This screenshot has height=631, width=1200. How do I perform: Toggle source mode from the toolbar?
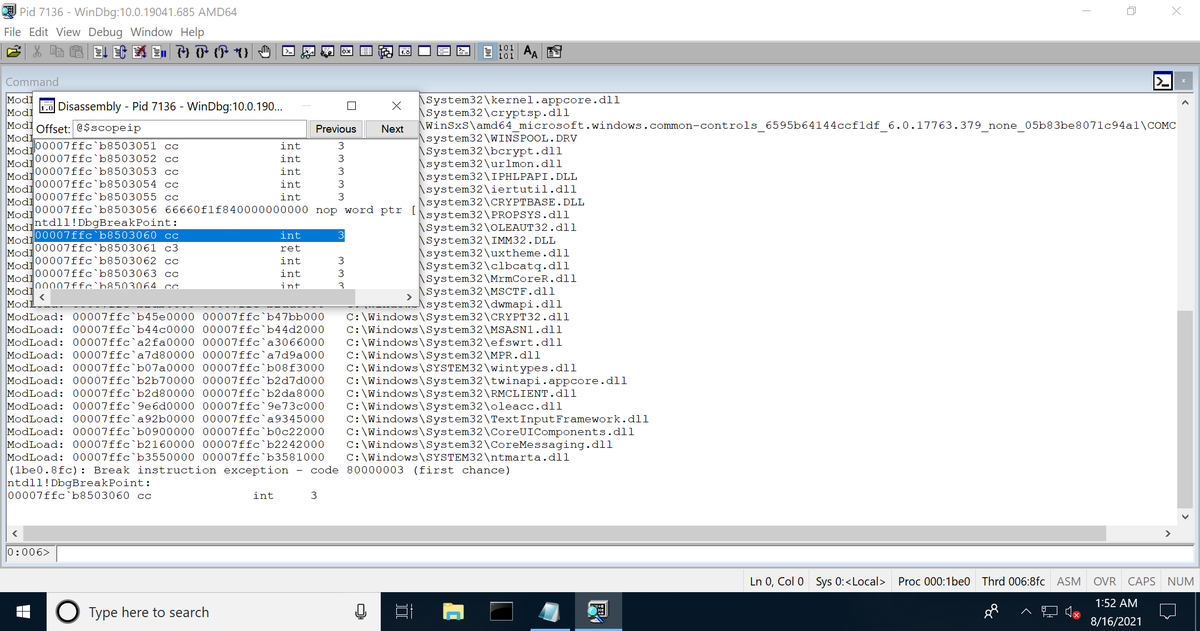click(487, 51)
